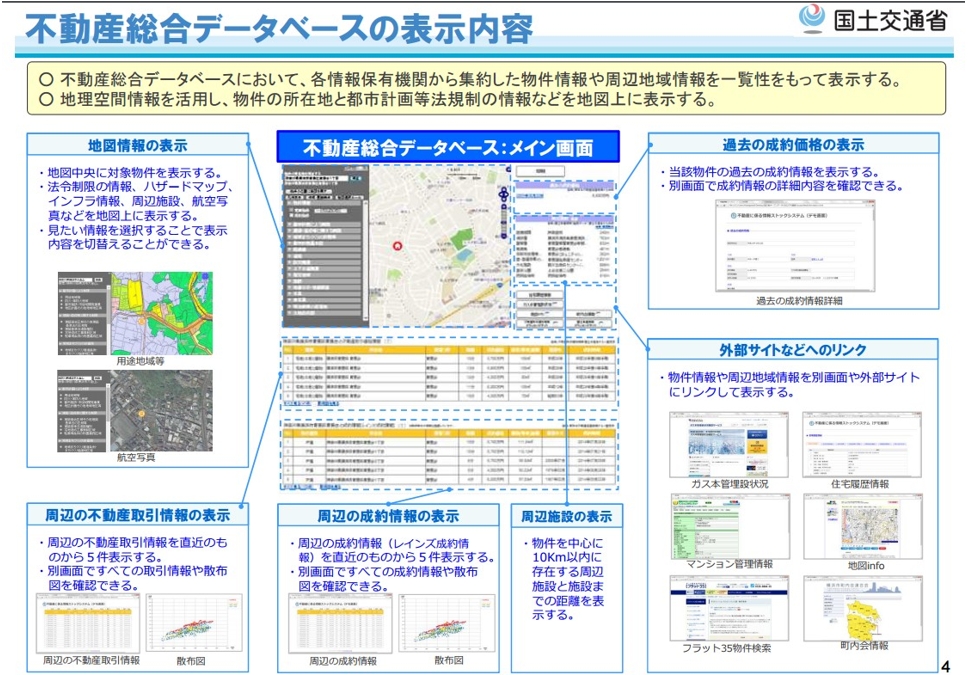
Task: Open the マンション管理情報 thumbnail
Action: pyautogui.click(x=730, y=527)
